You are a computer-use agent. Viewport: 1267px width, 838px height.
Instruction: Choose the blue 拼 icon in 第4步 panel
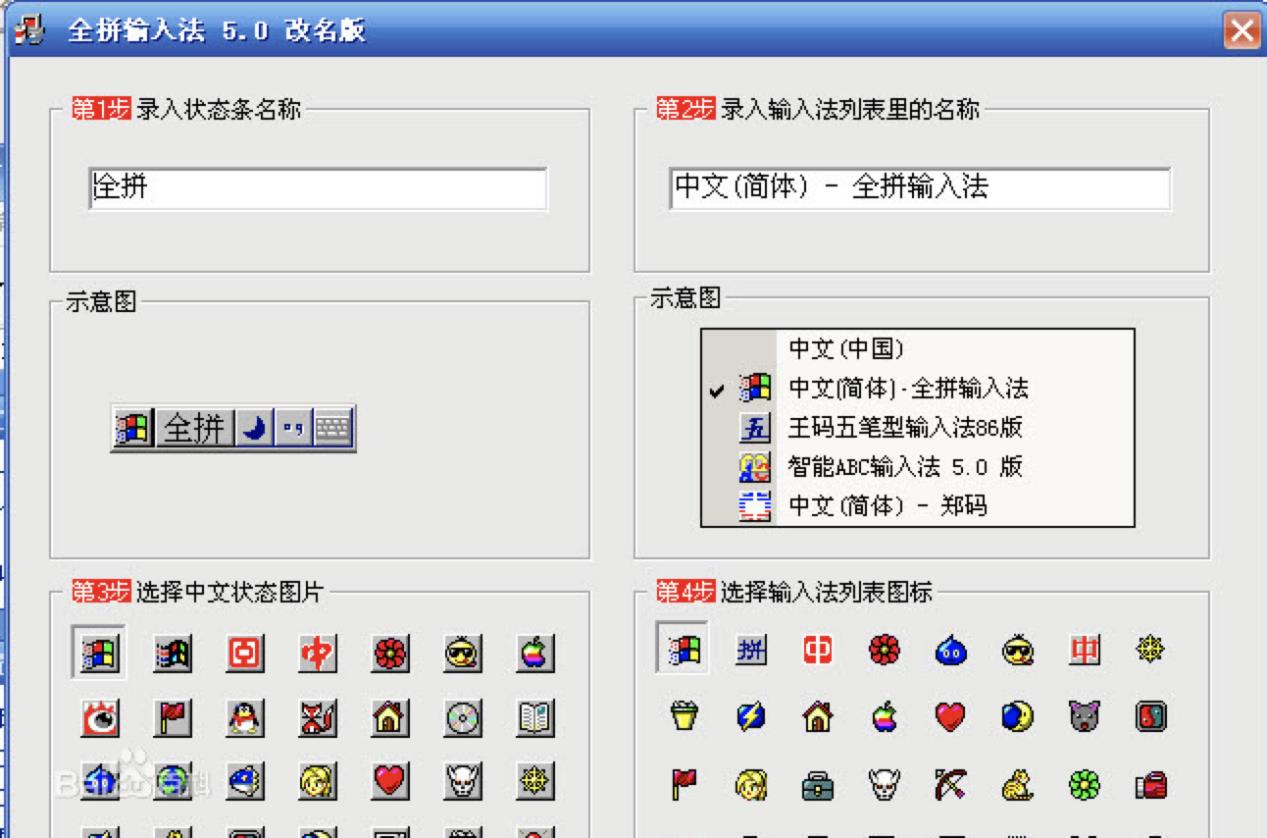[x=750, y=651]
